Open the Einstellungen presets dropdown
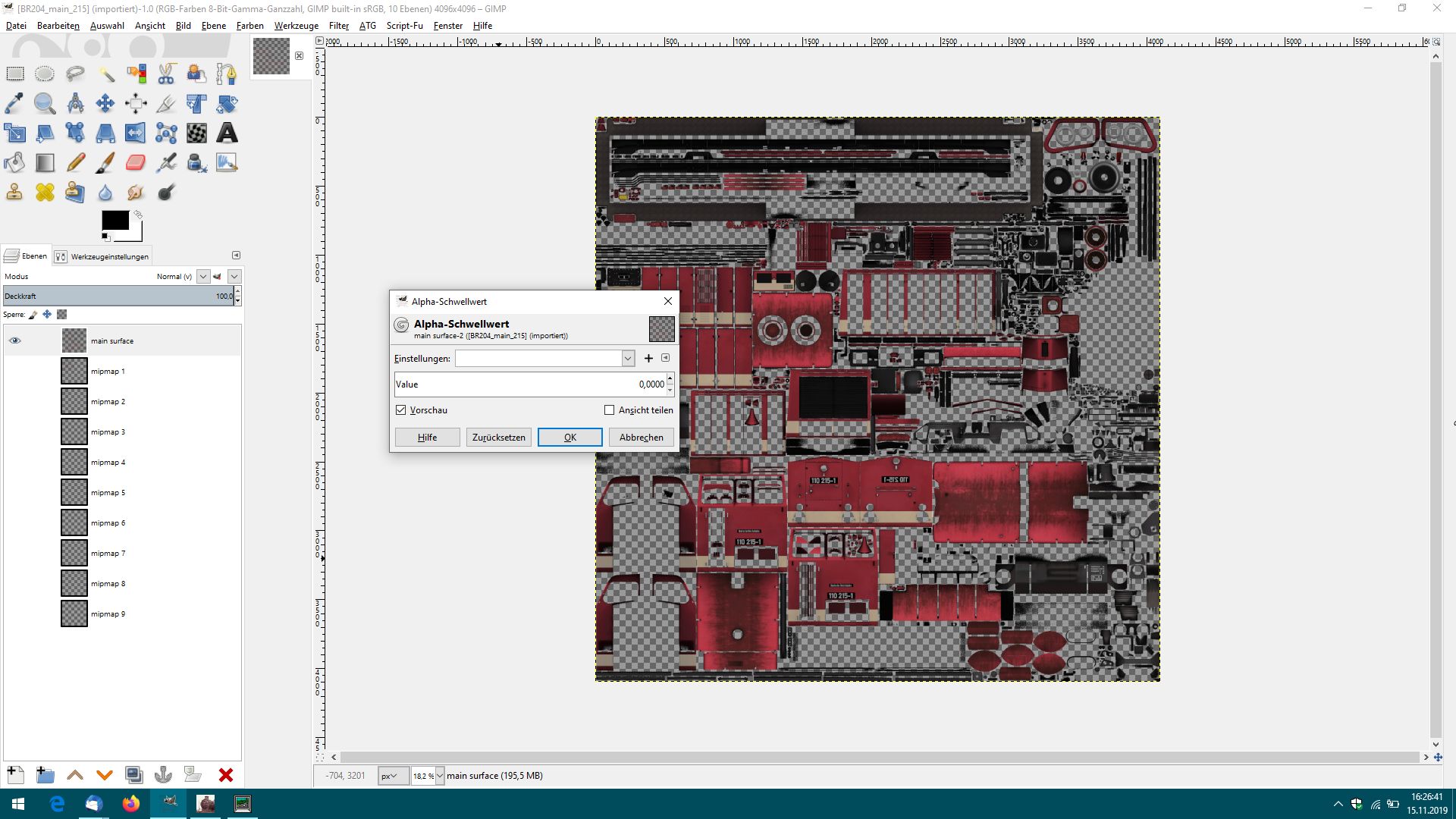The width and height of the screenshot is (1456, 819). (628, 358)
